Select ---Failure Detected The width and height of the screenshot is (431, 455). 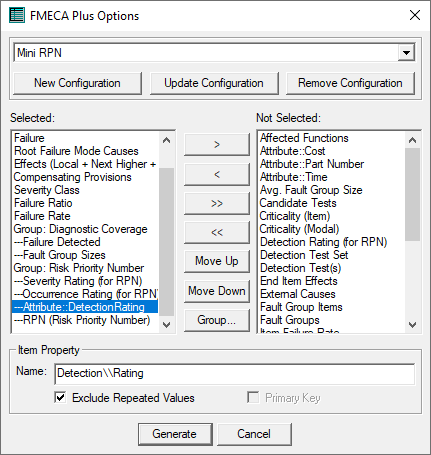[x=85, y=242]
